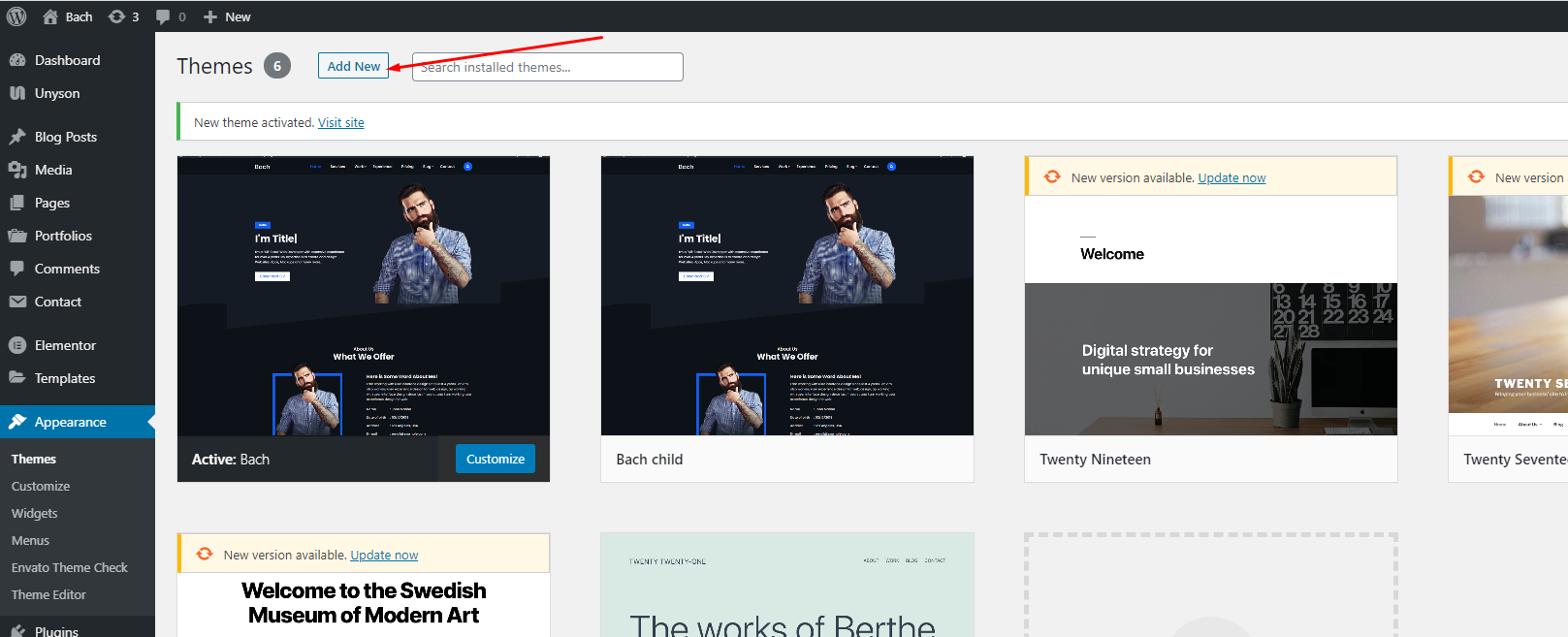Open Theme Editor submenu
Screen dimensions: 1568x637
[48, 594]
